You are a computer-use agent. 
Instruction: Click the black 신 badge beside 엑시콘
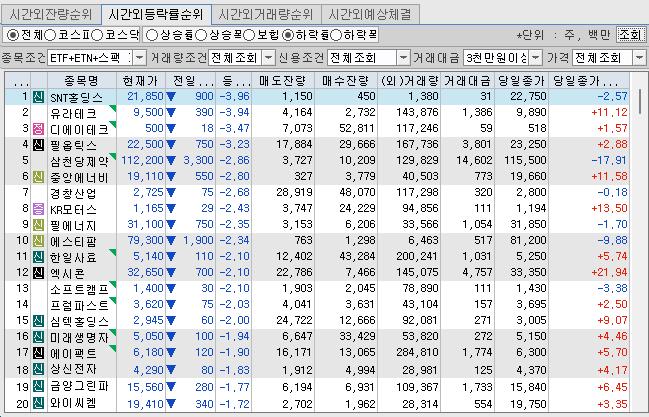coord(38,272)
